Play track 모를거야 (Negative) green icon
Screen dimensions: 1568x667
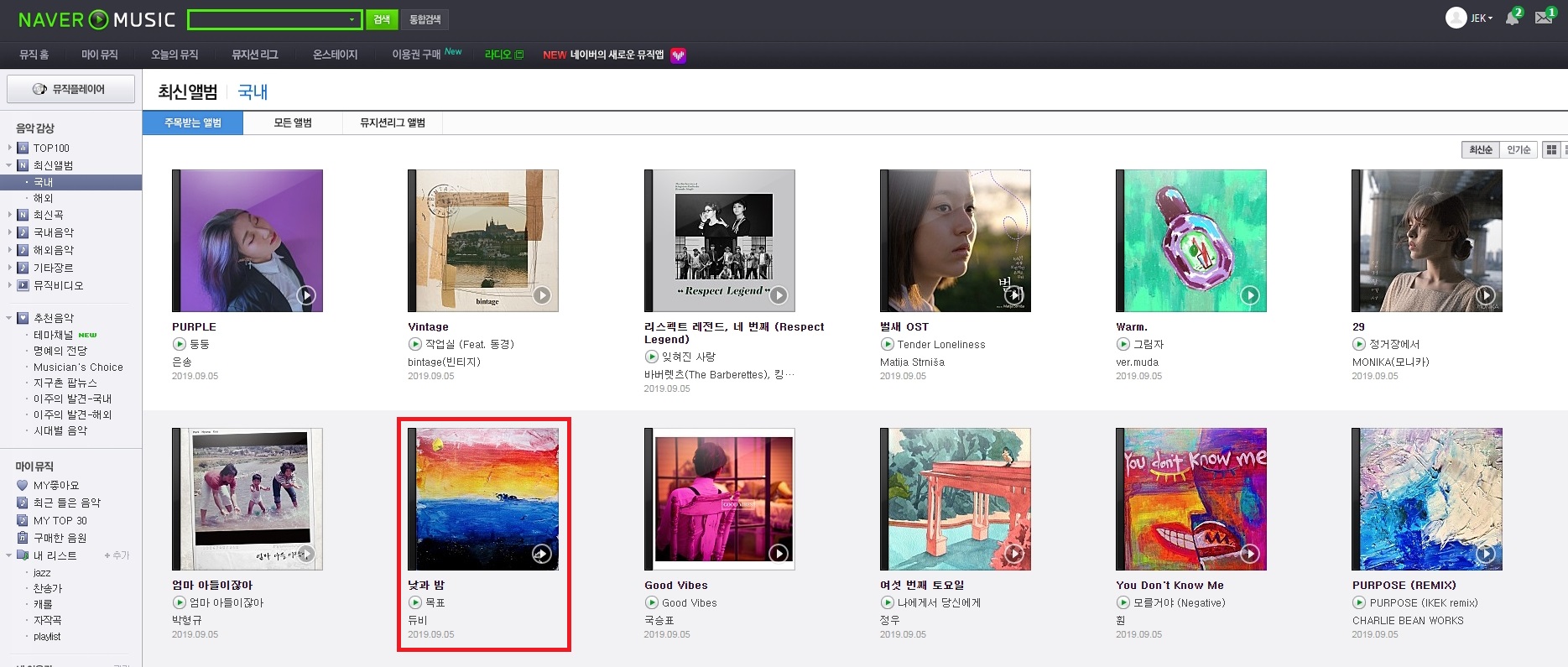[x=1123, y=602]
